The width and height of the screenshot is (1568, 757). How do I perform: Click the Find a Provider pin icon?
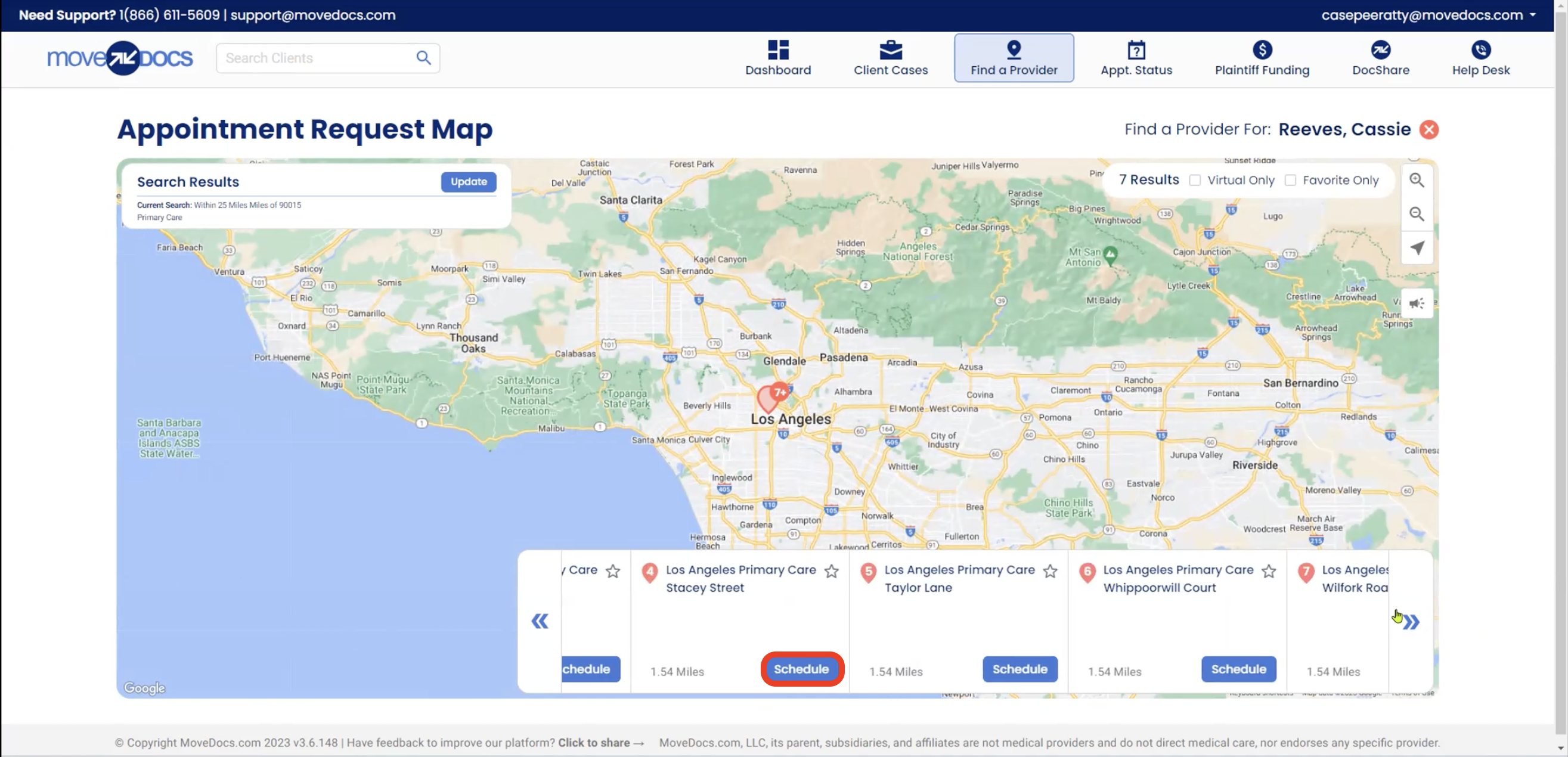[x=1014, y=49]
